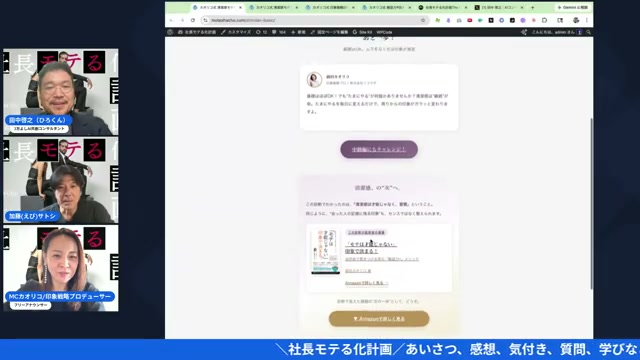Screen dimensions: 640x360
Task: Bookmark this page with the star icon
Action: click(423, 20)
